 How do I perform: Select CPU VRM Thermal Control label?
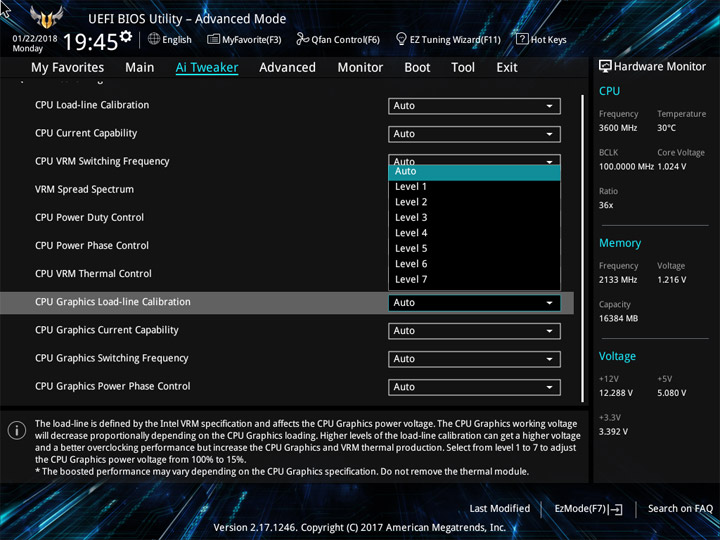click(x=93, y=274)
